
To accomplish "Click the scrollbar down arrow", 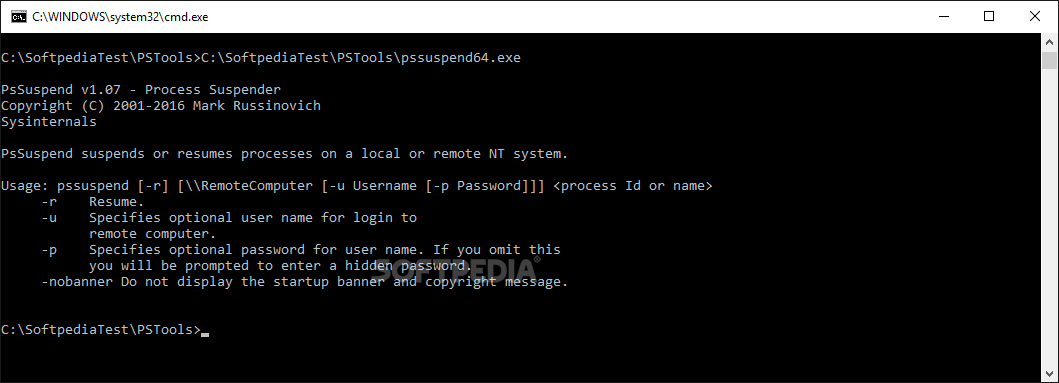I will pos(1049,374).
